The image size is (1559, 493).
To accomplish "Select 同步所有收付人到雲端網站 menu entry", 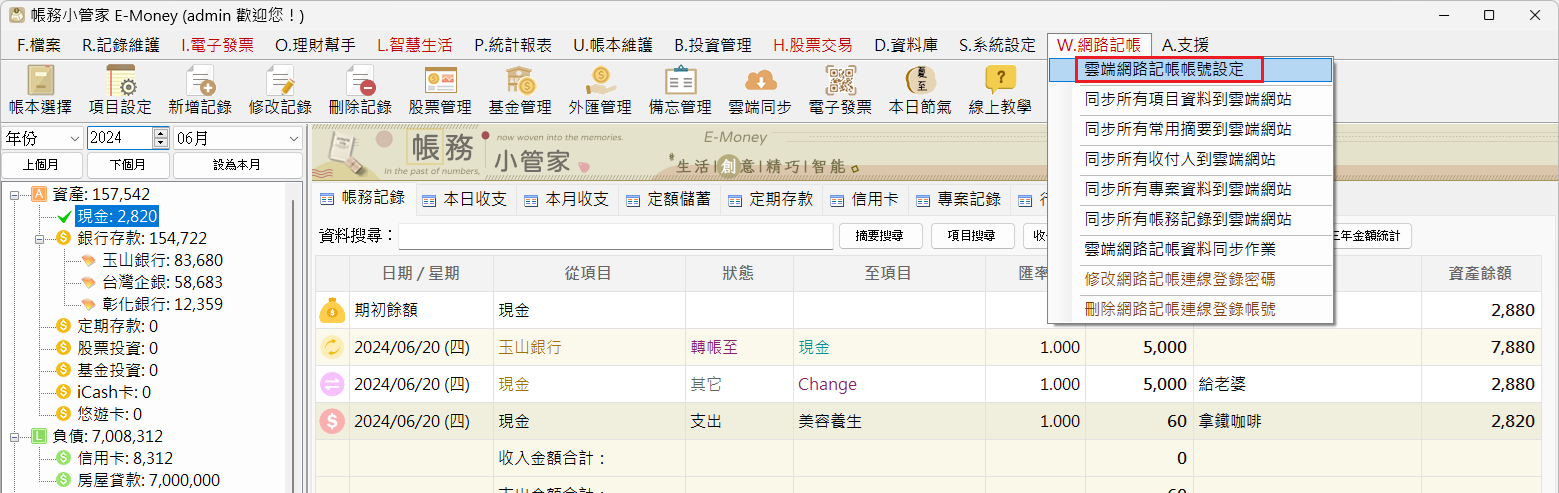I will (x=1190, y=159).
